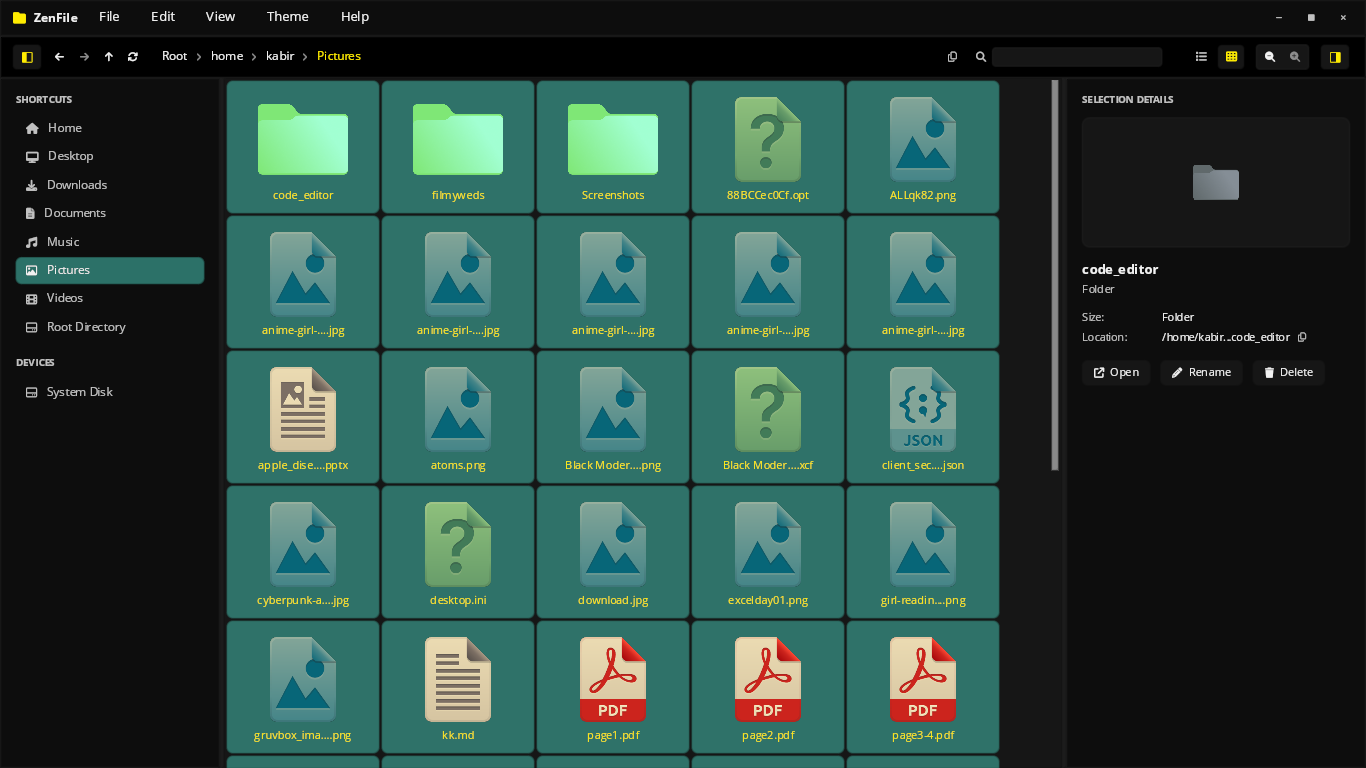Image resolution: width=1366 pixels, height=768 pixels.
Task: Open the Theme menu
Action: (x=288, y=16)
